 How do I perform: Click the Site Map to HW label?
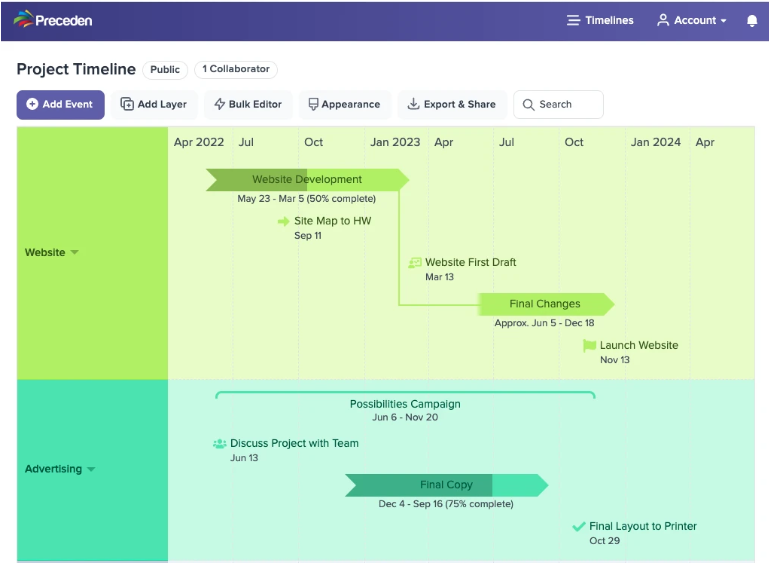333,221
